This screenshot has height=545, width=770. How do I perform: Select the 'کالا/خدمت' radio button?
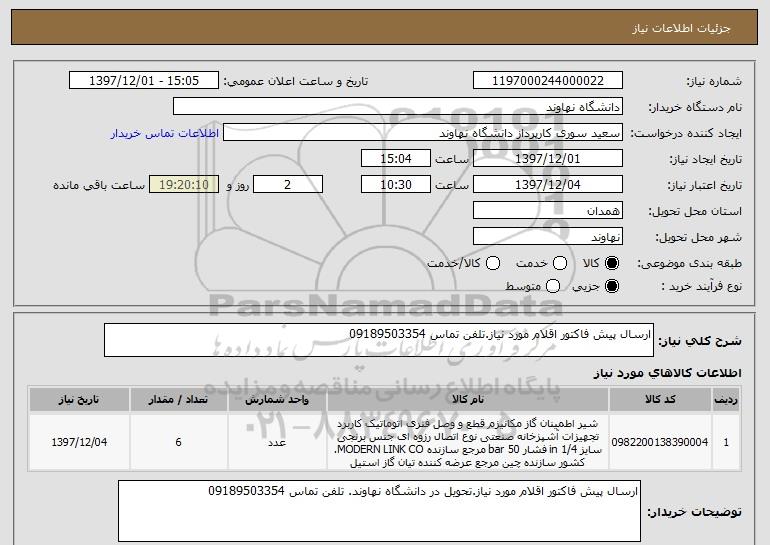click(x=493, y=263)
